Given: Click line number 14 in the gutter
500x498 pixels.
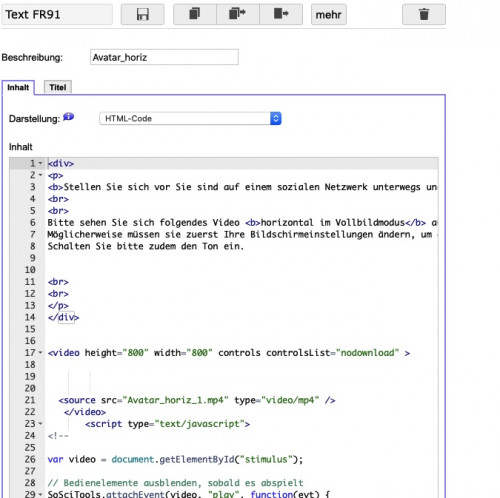Looking at the screenshot, I should 30,317.
